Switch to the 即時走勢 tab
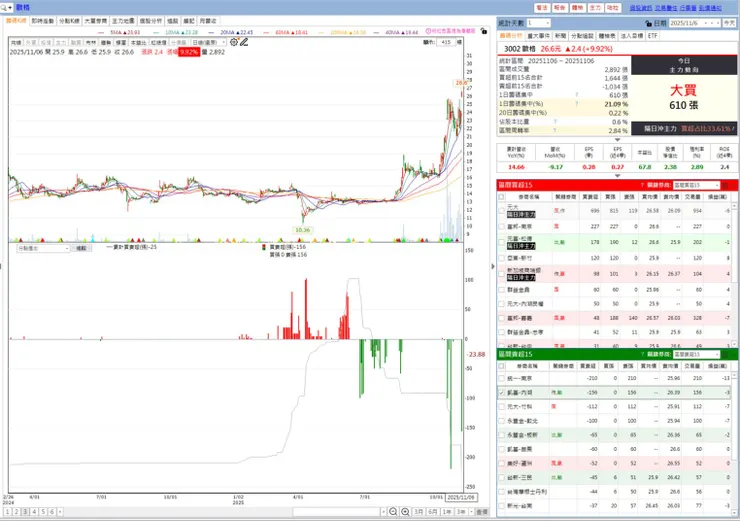This screenshot has height=521, width=740. pos(42,21)
